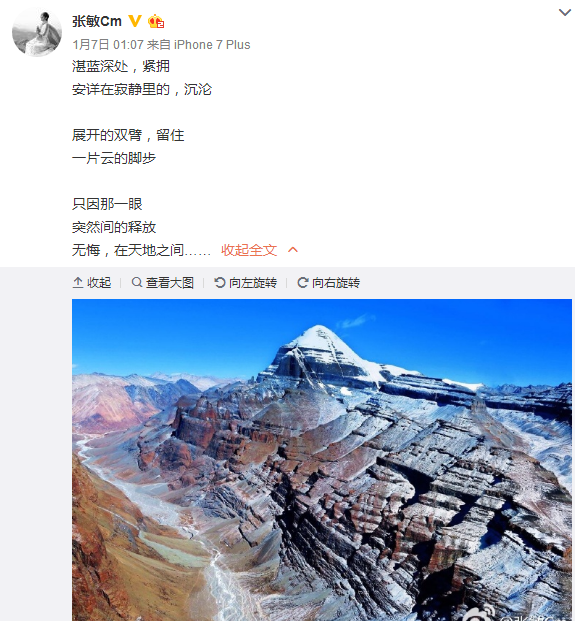Click the crown membership badge icon
The height and width of the screenshot is (621, 575).
coord(156,21)
